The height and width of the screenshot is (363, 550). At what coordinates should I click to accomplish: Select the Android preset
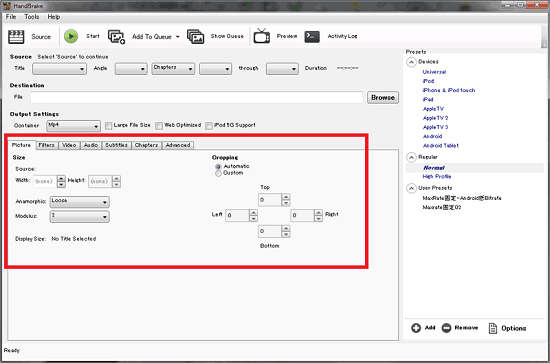point(432,136)
